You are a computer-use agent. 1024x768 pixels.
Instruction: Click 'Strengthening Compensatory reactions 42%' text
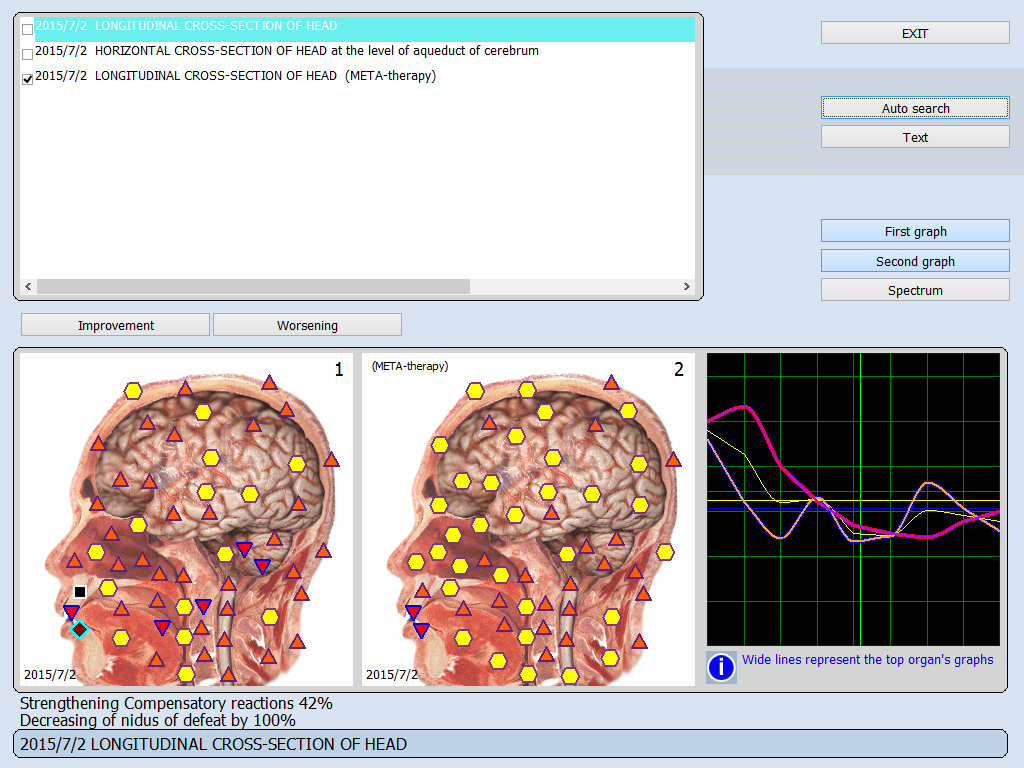(176, 703)
